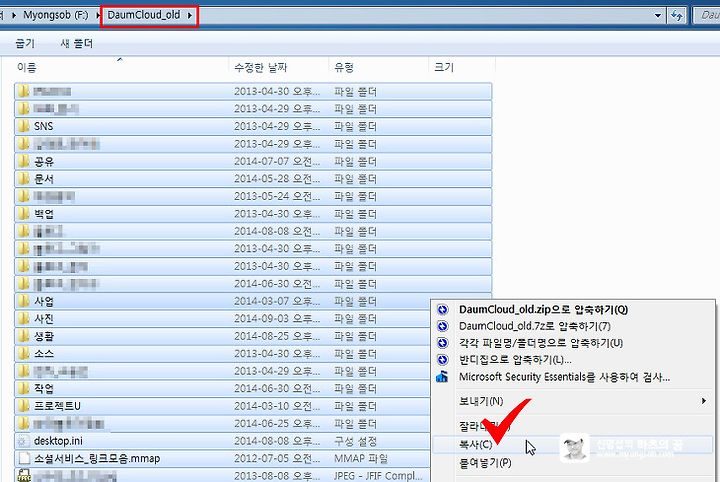Choose 반디집으로 압축하기(L)... menu item
Viewport: 720px width, 482px height.
point(574,359)
